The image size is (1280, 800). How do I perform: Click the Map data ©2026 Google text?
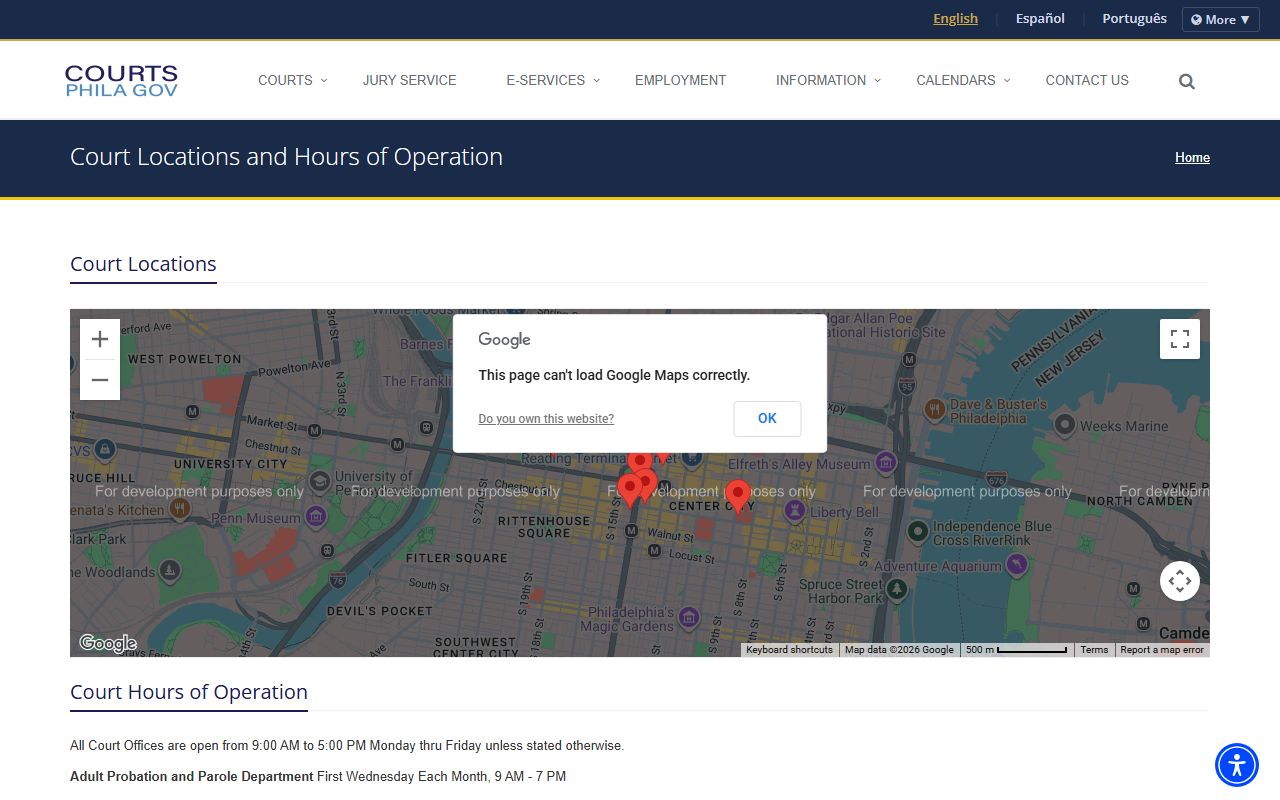pyautogui.click(x=899, y=650)
